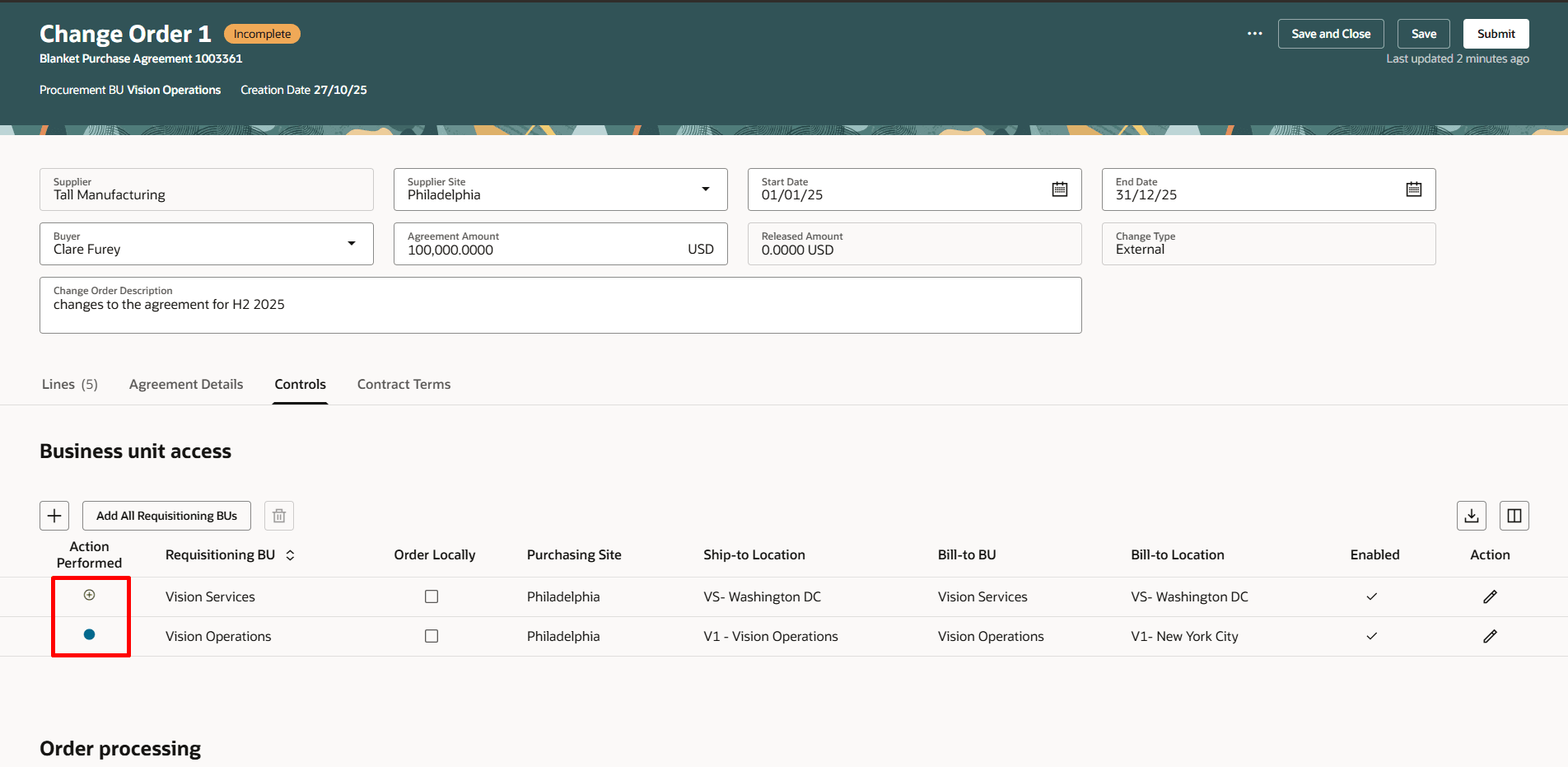Open the Start Date calendar picker
The width and height of the screenshot is (1568, 767).
pos(1059,189)
